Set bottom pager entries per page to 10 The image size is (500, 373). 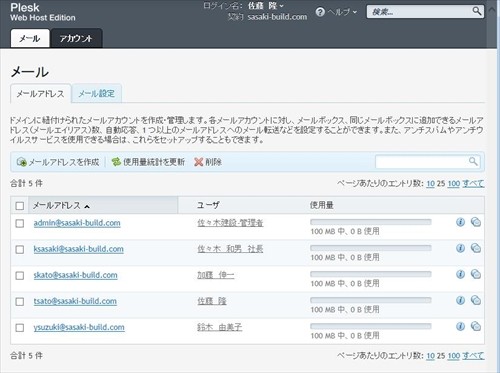click(430, 356)
